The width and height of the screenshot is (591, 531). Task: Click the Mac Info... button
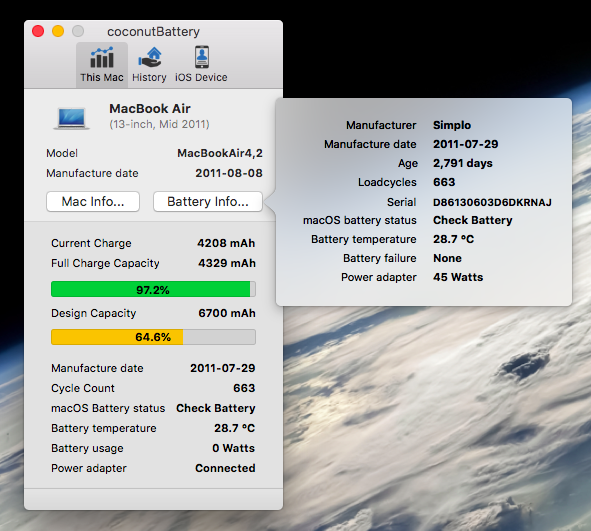pos(93,202)
